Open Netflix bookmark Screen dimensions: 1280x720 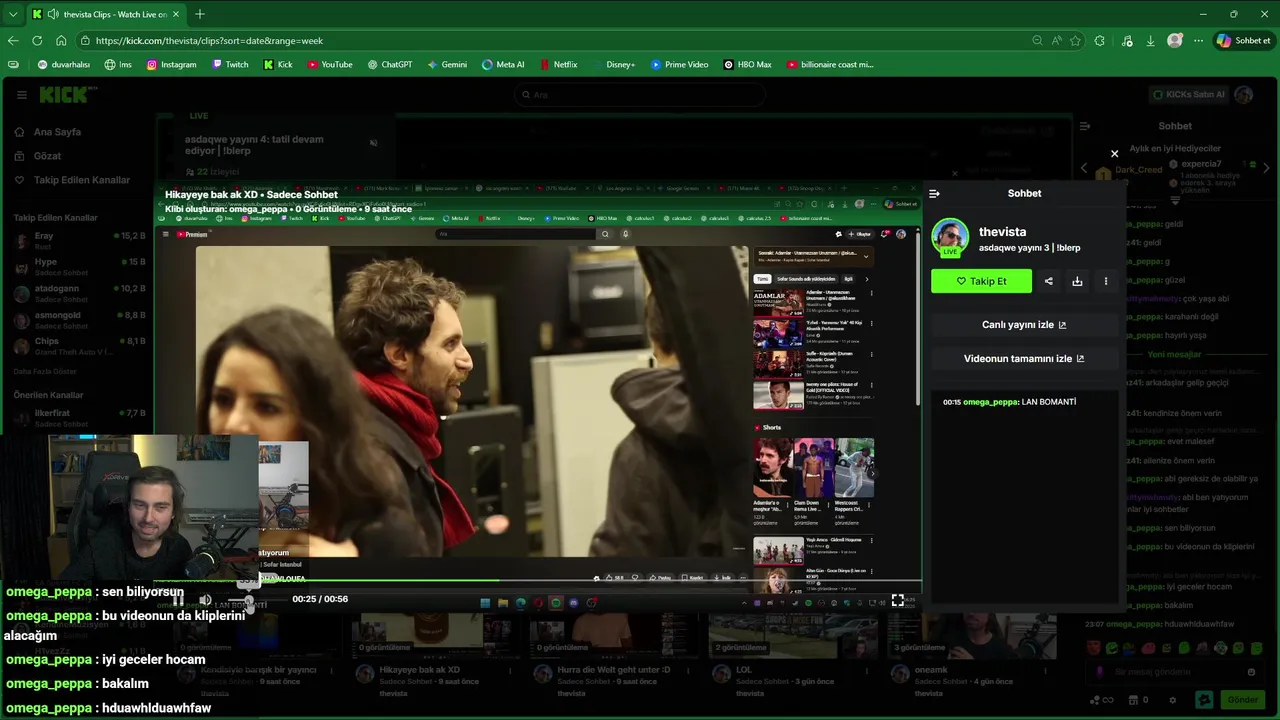(x=557, y=65)
